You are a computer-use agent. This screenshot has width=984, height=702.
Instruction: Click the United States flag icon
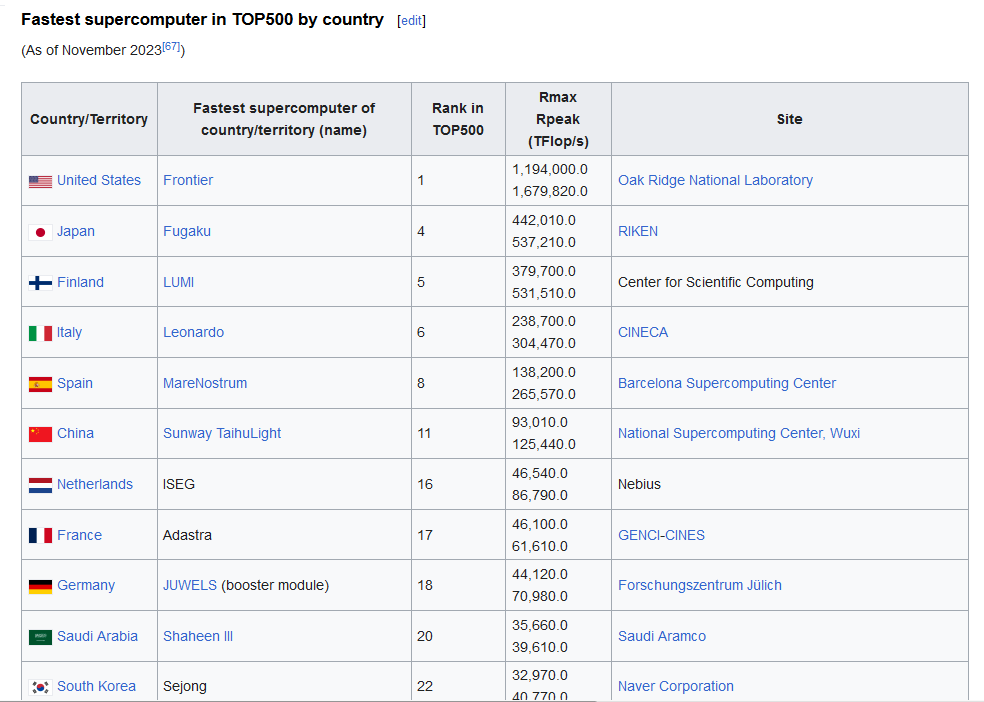(40, 182)
